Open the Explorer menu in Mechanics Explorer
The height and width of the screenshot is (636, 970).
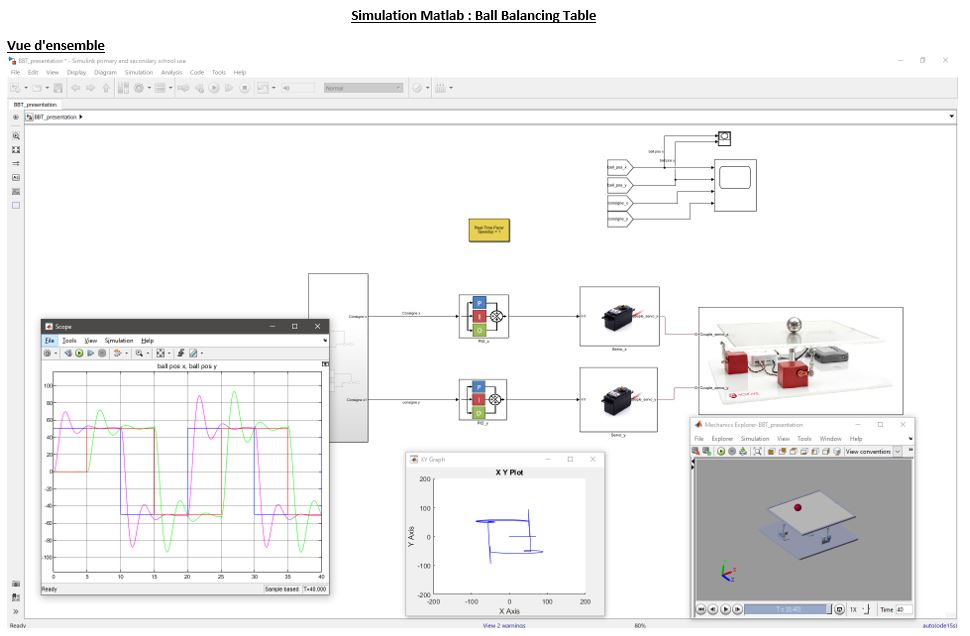click(722, 439)
